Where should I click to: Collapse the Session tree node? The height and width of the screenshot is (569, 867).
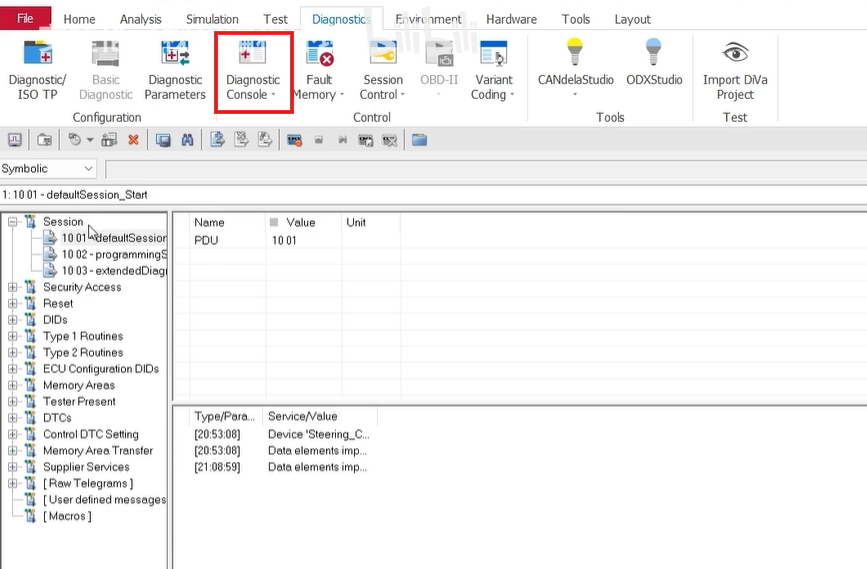(13, 222)
